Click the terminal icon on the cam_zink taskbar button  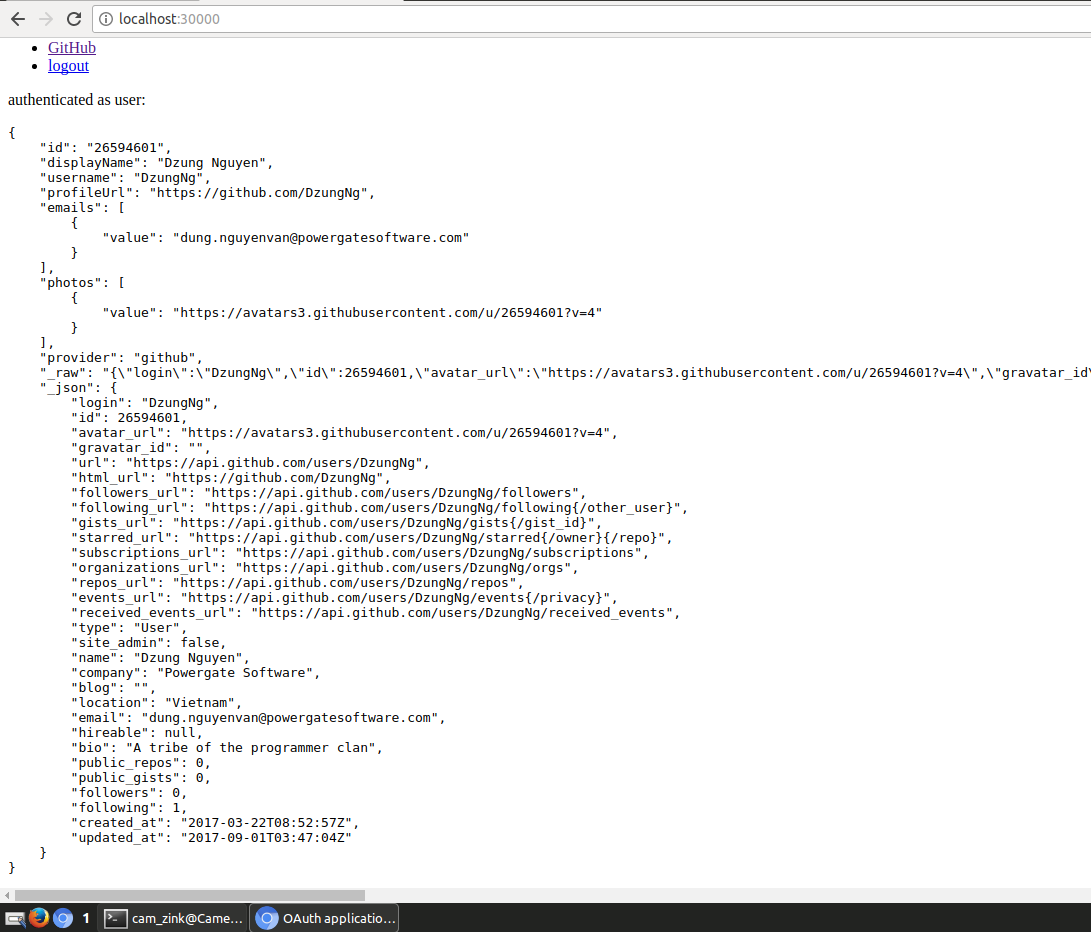(x=115, y=917)
